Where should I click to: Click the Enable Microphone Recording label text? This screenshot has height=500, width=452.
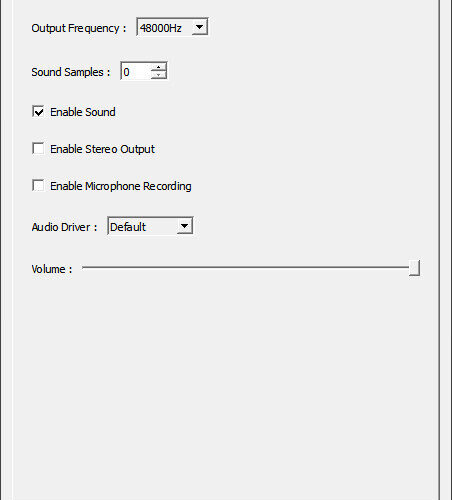coord(121,186)
